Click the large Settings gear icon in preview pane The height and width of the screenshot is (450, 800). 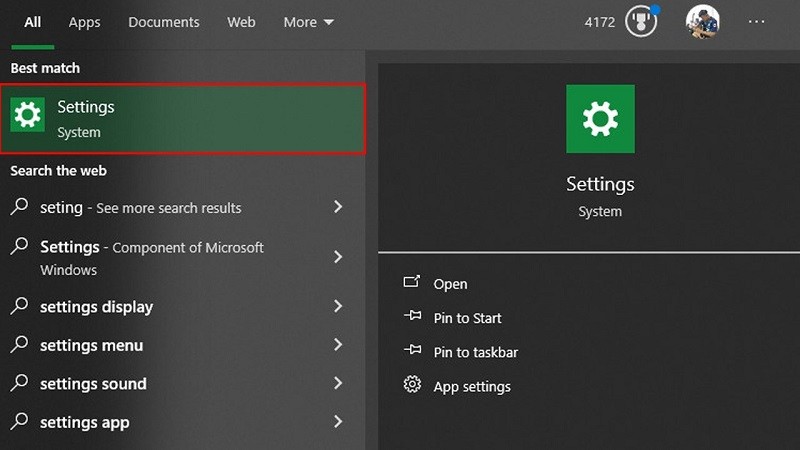600,119
